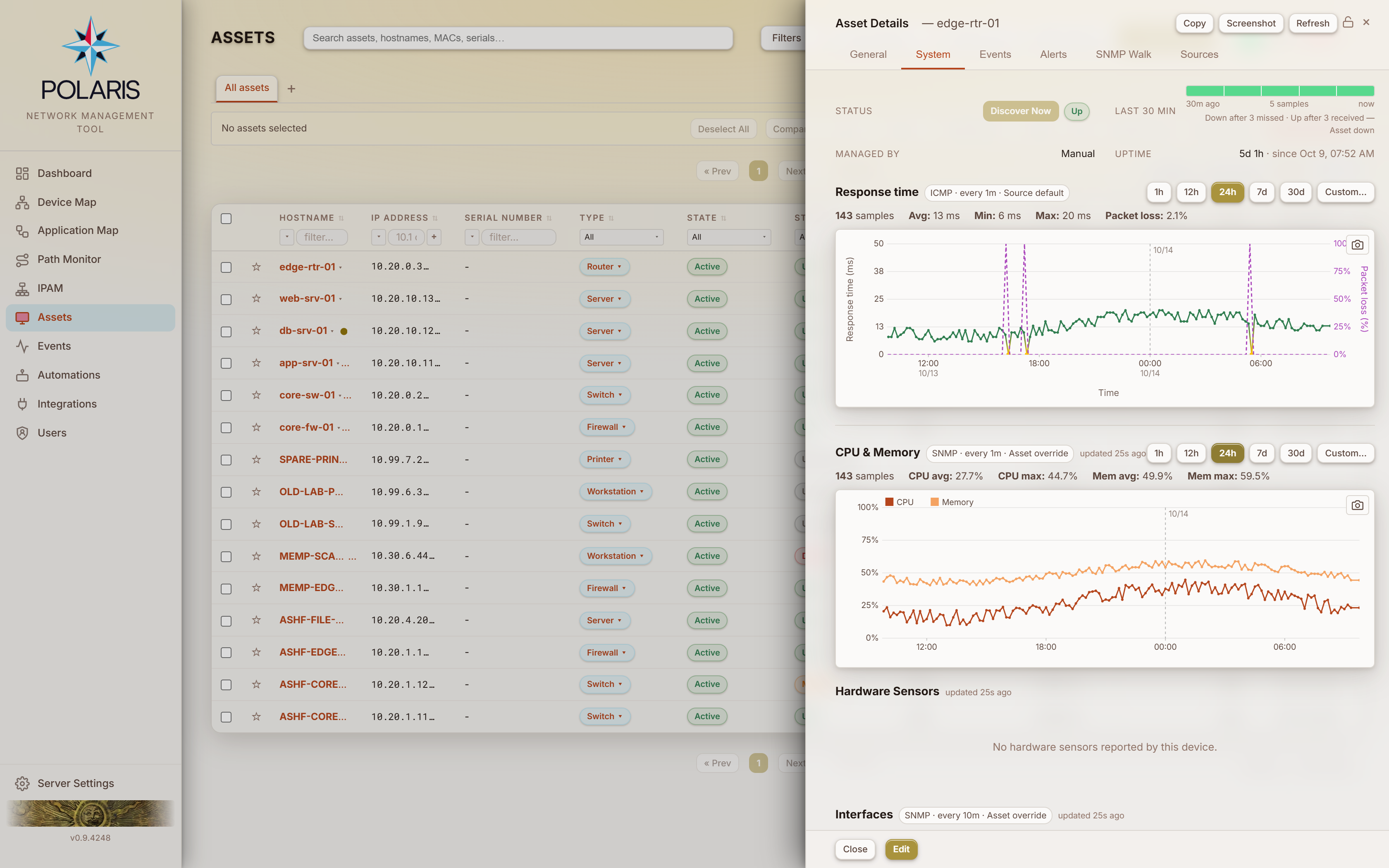The height and width of the screenshot is (868, 1389).
Task: Open Users shield icon in sidebar
Action: [x=22, y=433]
